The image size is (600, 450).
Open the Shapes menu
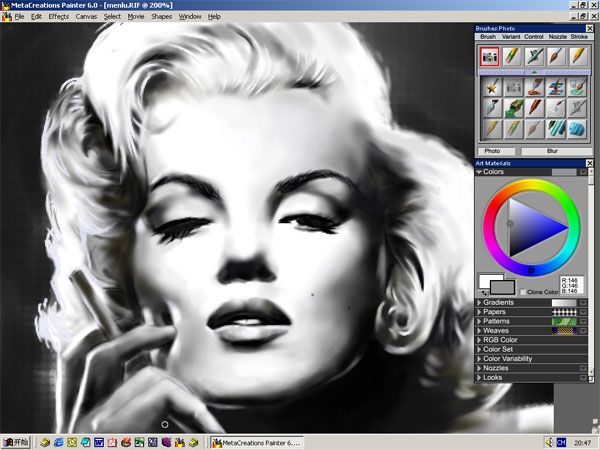point(161,16)
